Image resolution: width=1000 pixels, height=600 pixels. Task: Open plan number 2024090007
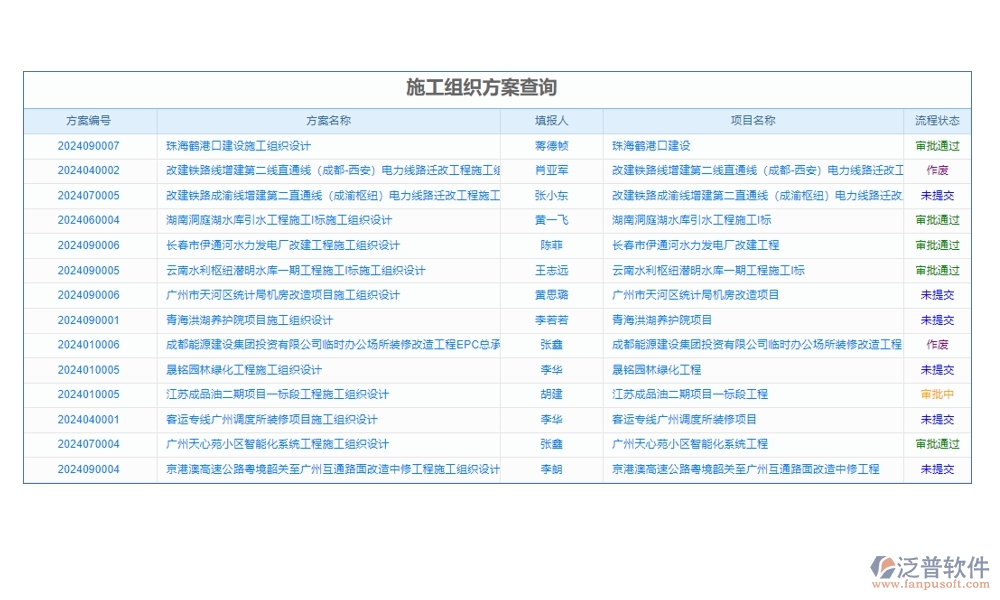88,145
